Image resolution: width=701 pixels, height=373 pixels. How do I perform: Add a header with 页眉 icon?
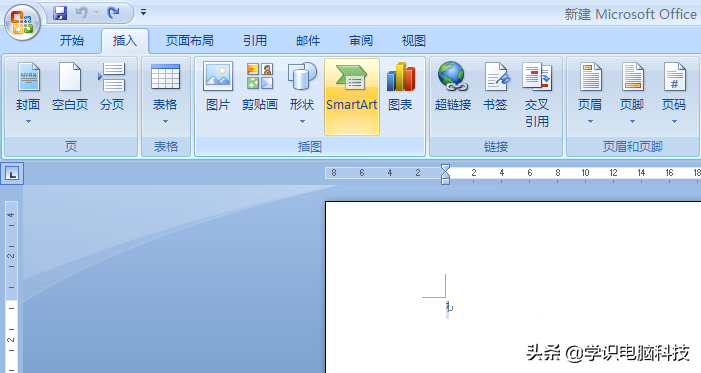click(x=590, y=77)
